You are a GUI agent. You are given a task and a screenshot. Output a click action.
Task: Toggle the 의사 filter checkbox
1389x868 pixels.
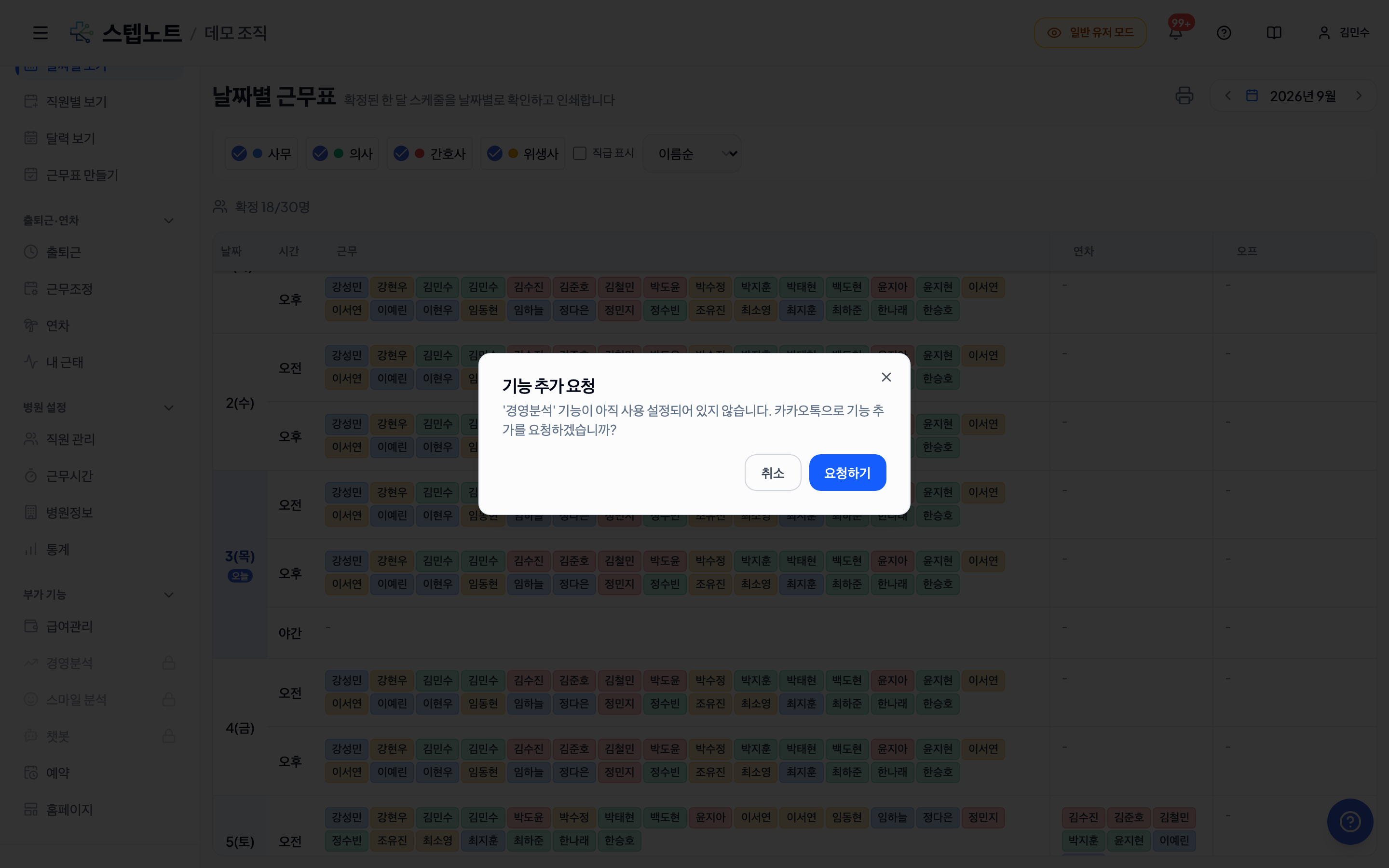tap(320, 153)
